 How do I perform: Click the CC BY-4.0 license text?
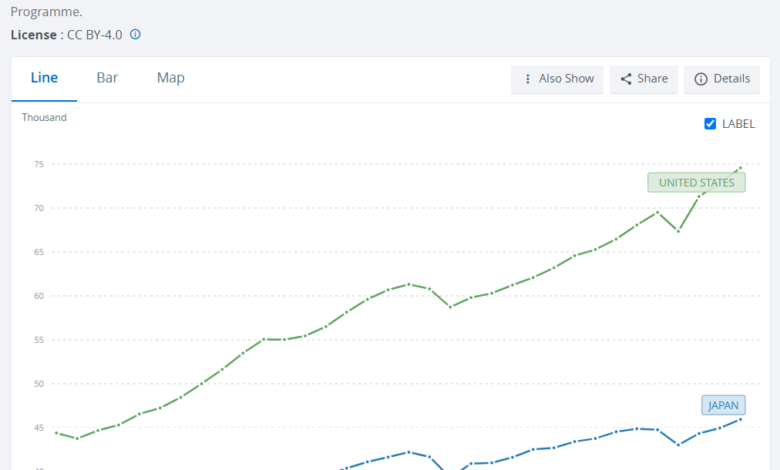tap(95, 35)
